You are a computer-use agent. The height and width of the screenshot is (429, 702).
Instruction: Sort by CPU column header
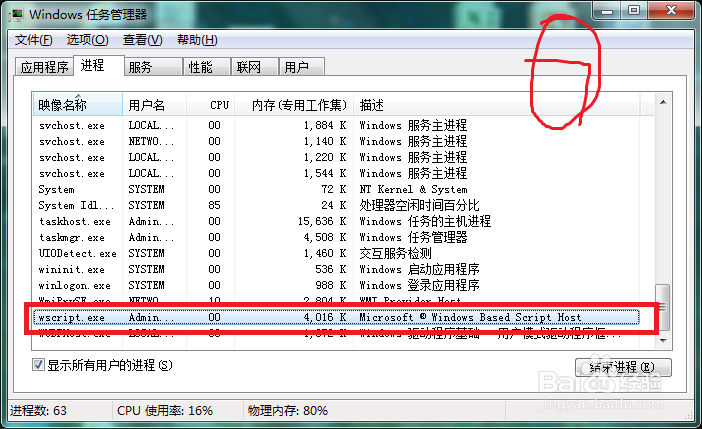210,105
